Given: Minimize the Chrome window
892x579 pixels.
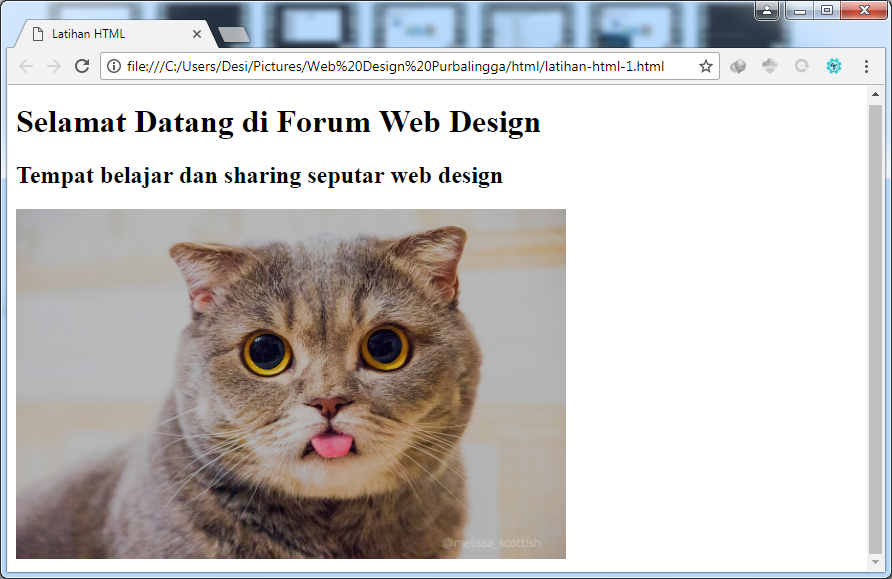Looking at the screenshot, I should 800,10.
